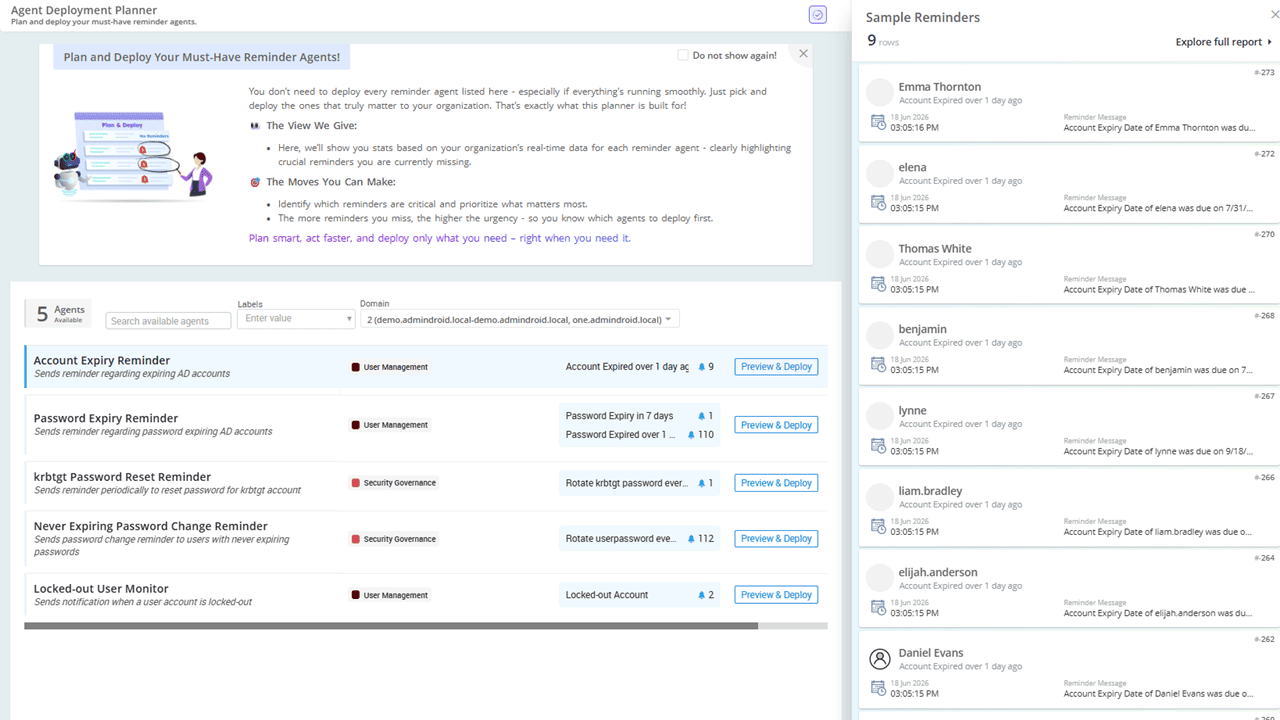Select the krbtgt Password Reset Reminder agent
This screenshot has height=720, width=1280.
click(426, 483)
